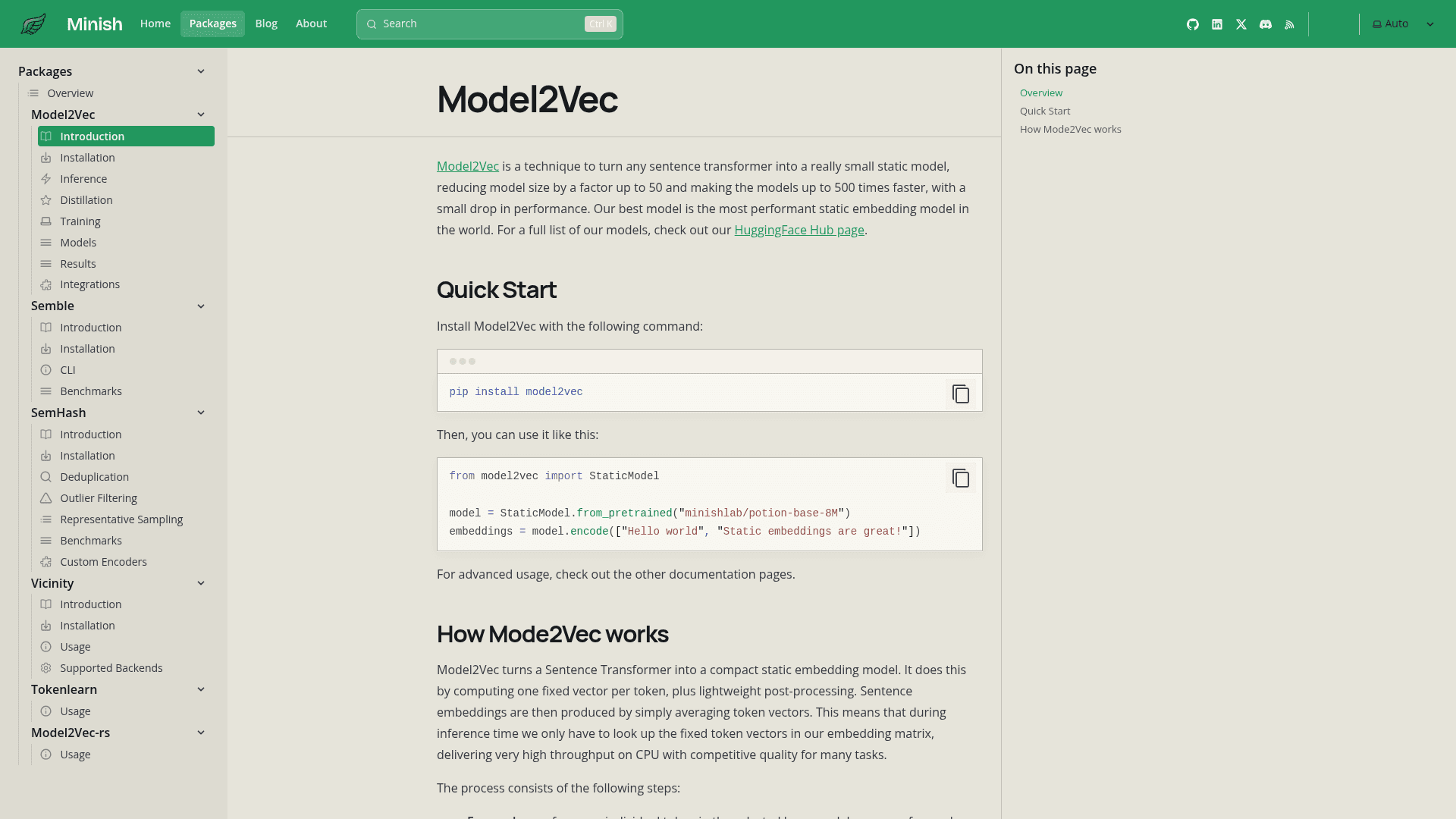
Task: Focus the Search input field
Action: tap(490, 24)
